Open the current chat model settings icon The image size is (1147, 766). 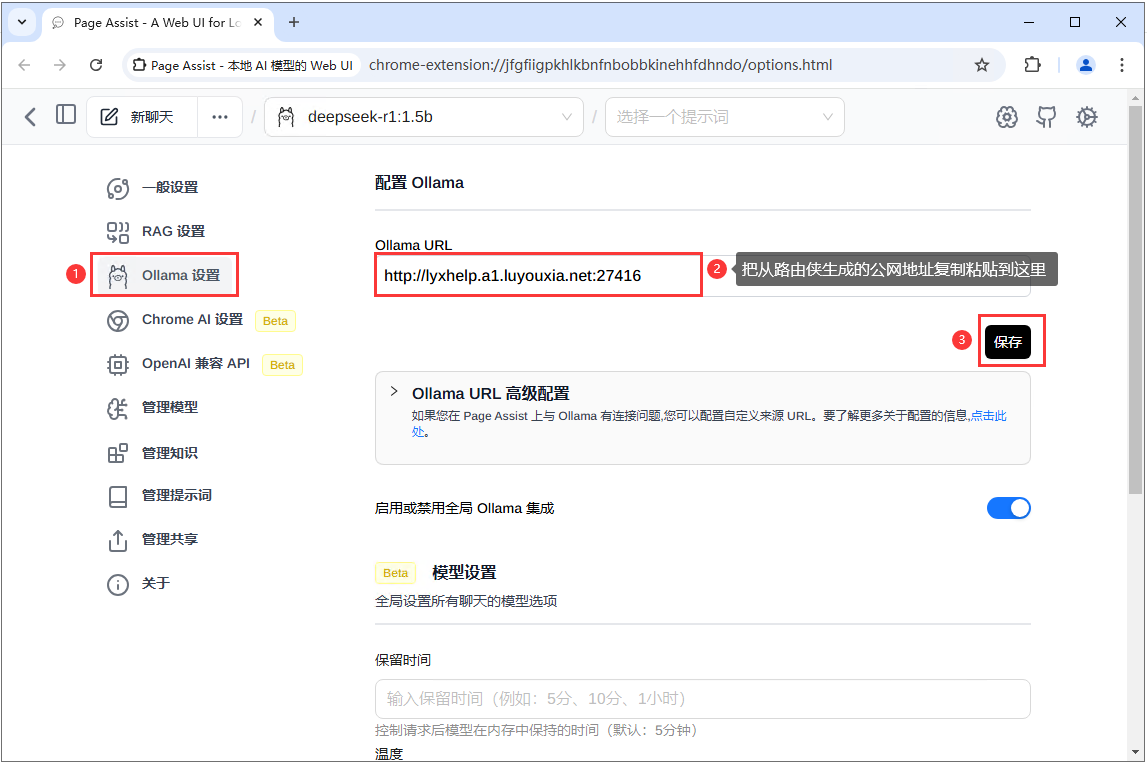1007,117
